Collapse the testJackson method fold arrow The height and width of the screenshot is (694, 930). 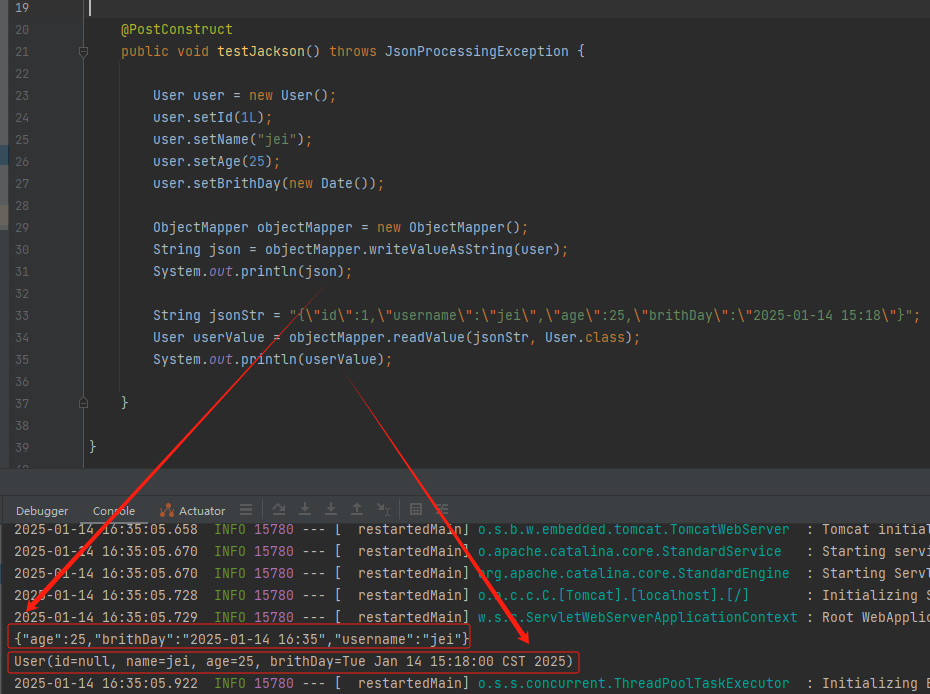point(84,51)
